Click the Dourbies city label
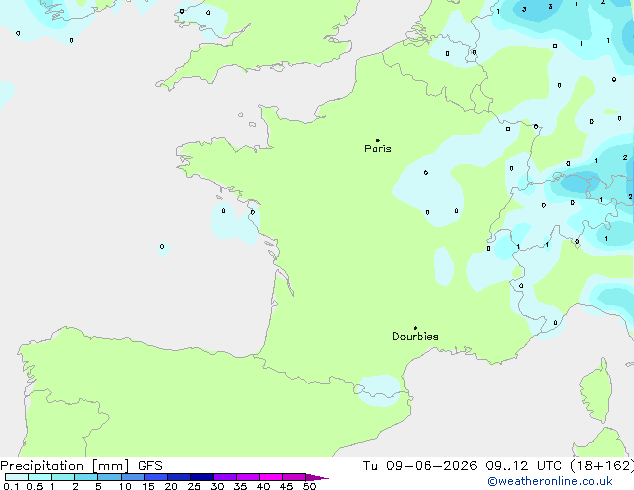The height and width of the screenshot is (490, 634). point(415,336)
